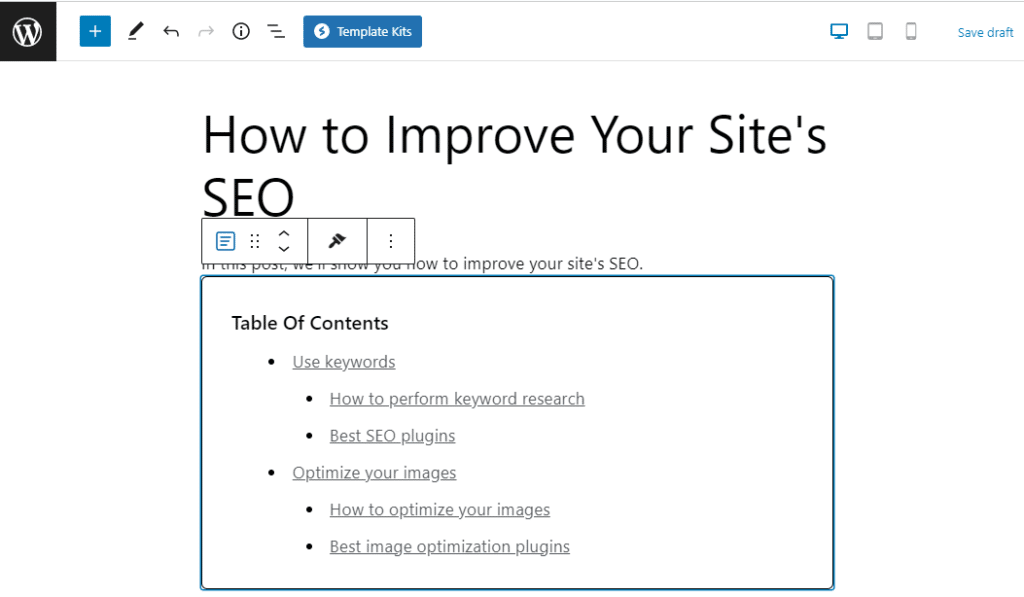Switch to tablet preview mode
The image size is (1024, 597).
(875, 31)
